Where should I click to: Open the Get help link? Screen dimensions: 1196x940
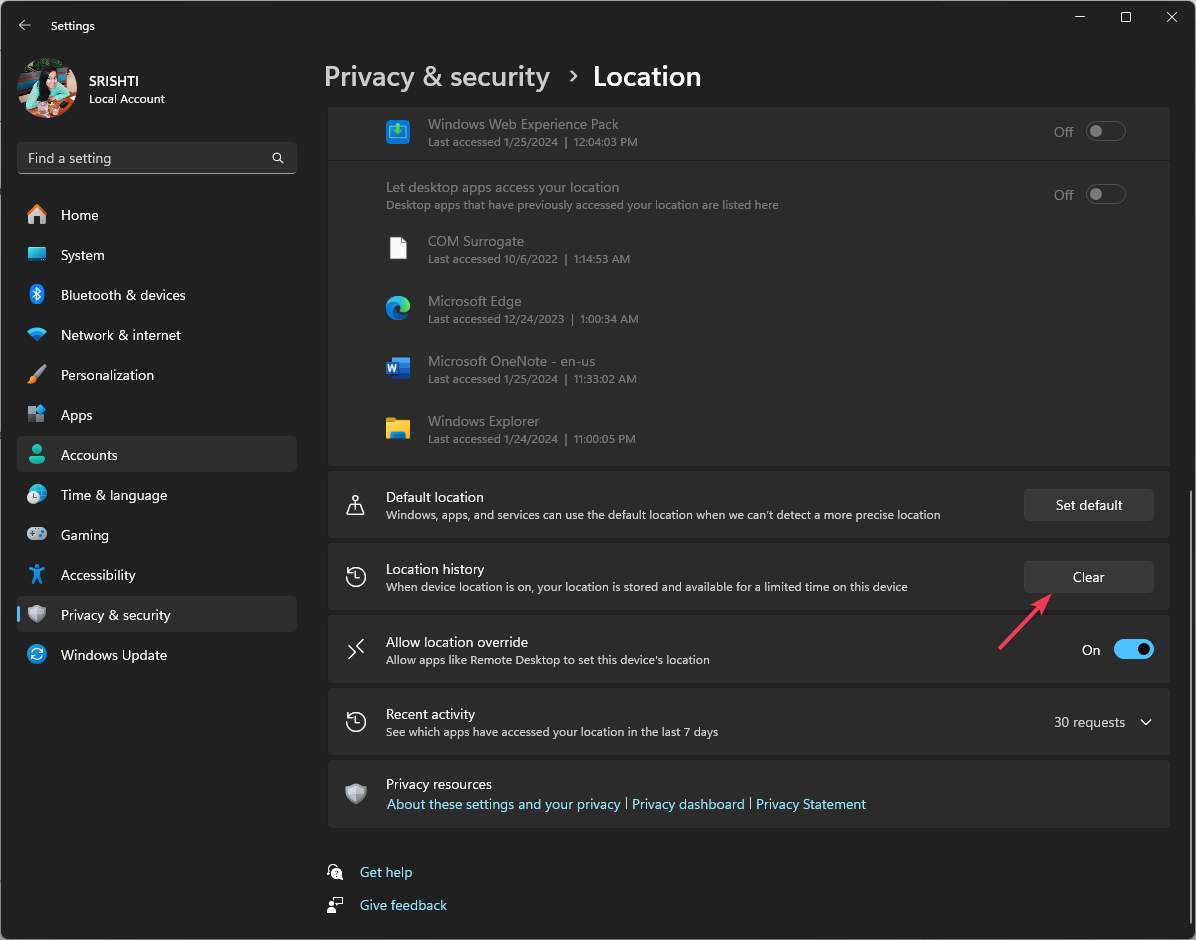tap(386, 872)
